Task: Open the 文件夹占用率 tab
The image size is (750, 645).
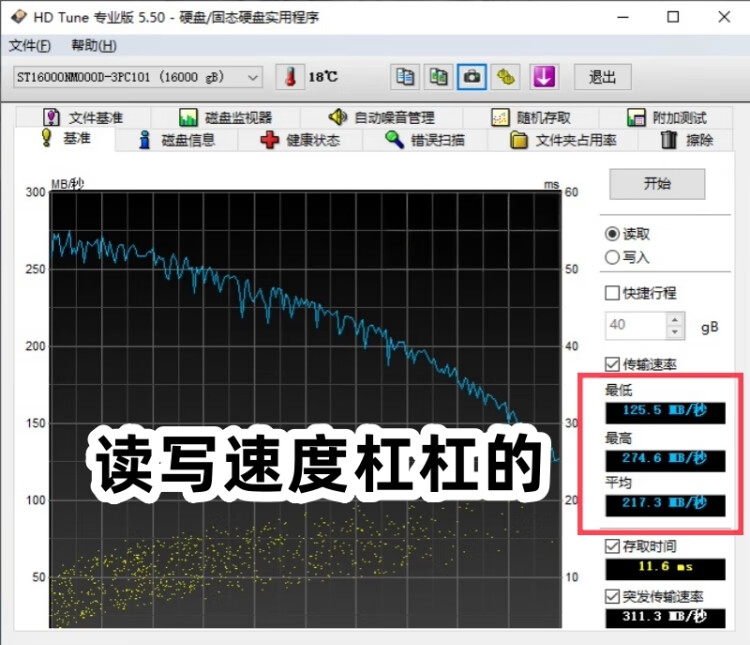Action: [x=563, y=140]
